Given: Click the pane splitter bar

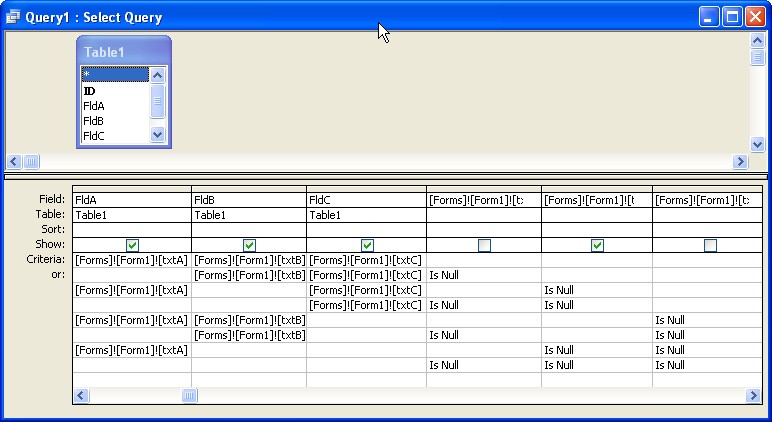Looking at the screenshot, I should [386, 176].
